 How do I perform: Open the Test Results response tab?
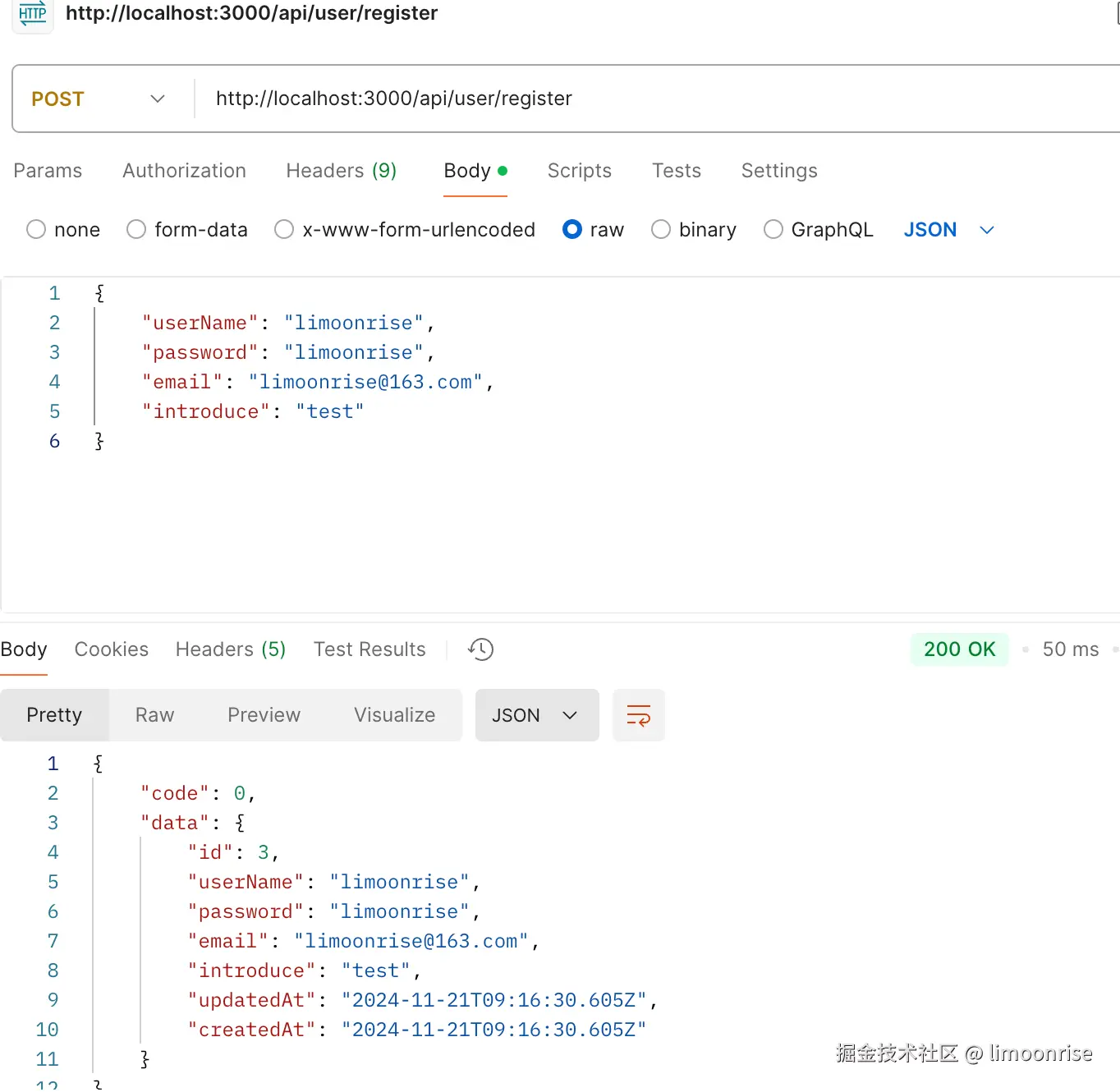[x=370, y=649]
